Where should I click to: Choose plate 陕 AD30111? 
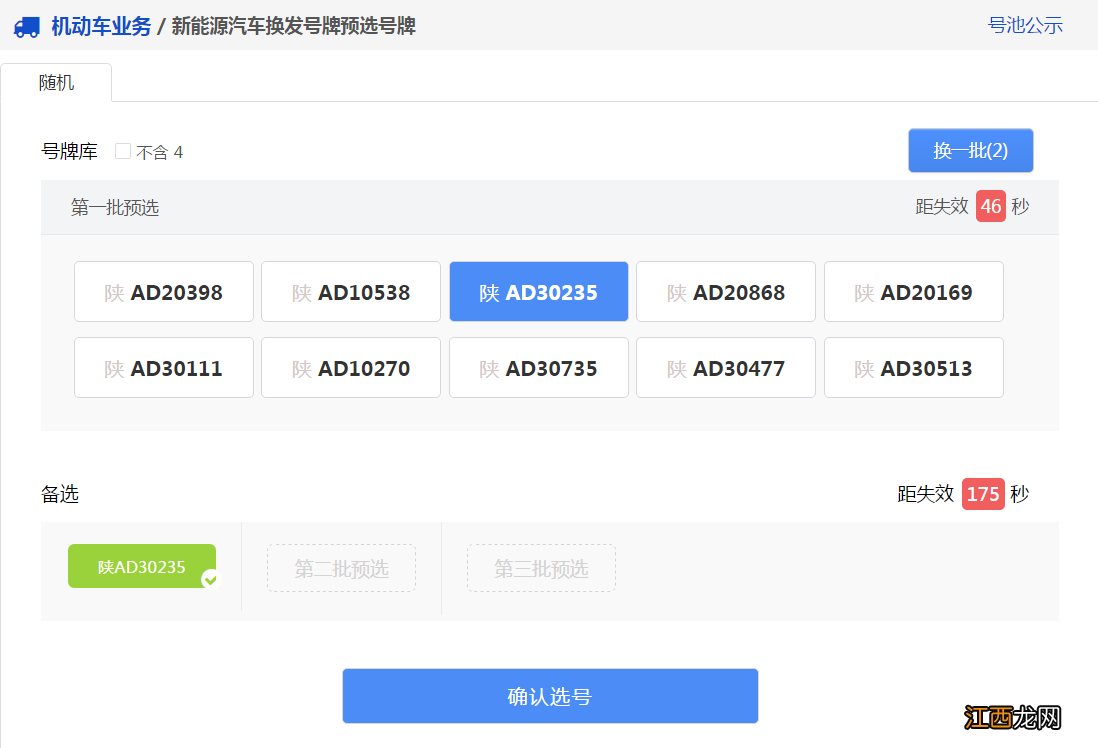[x=164, y=368]
